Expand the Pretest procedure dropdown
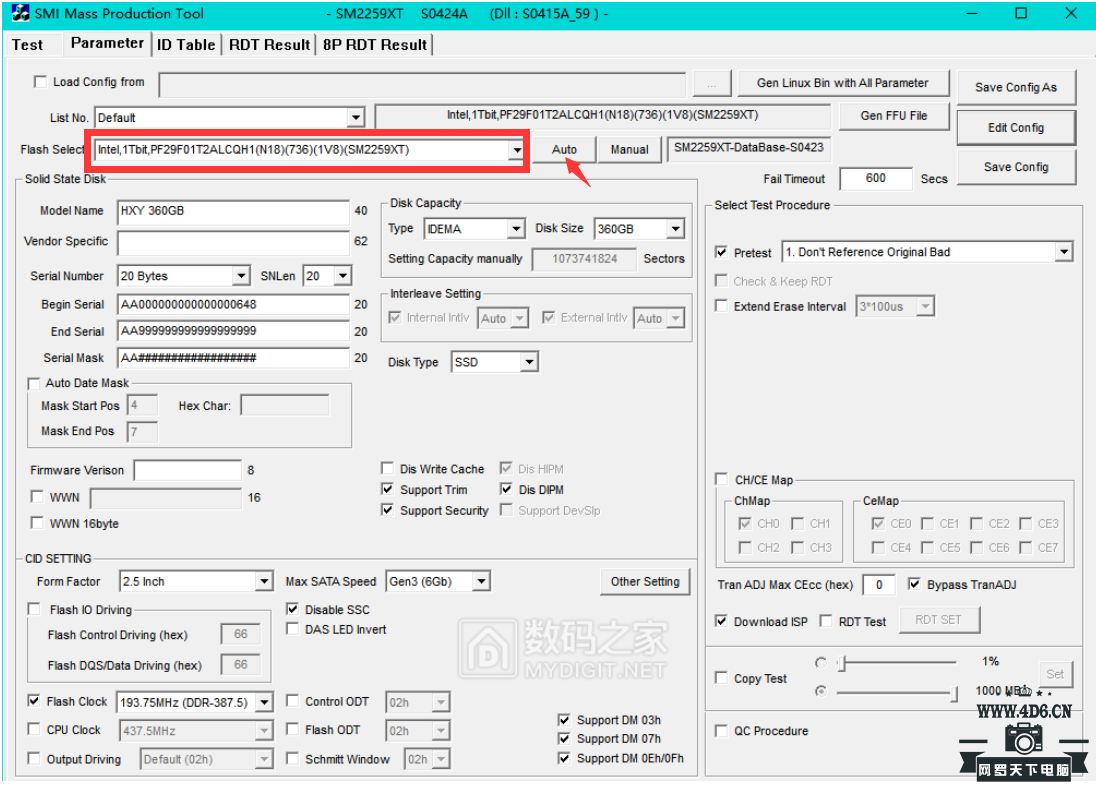Screen dimensions: 1096x790 (1063, 252)
